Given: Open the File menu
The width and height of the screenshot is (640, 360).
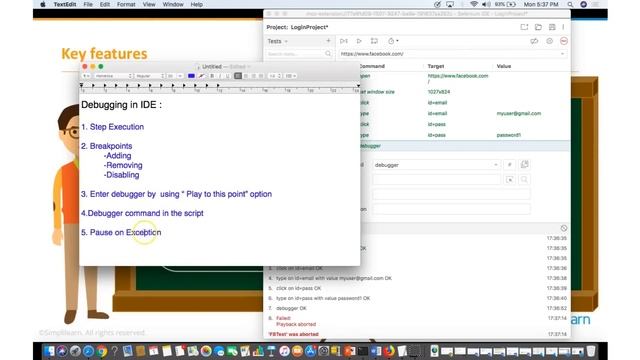Looking at the screenshot, I should coord(88,4).
